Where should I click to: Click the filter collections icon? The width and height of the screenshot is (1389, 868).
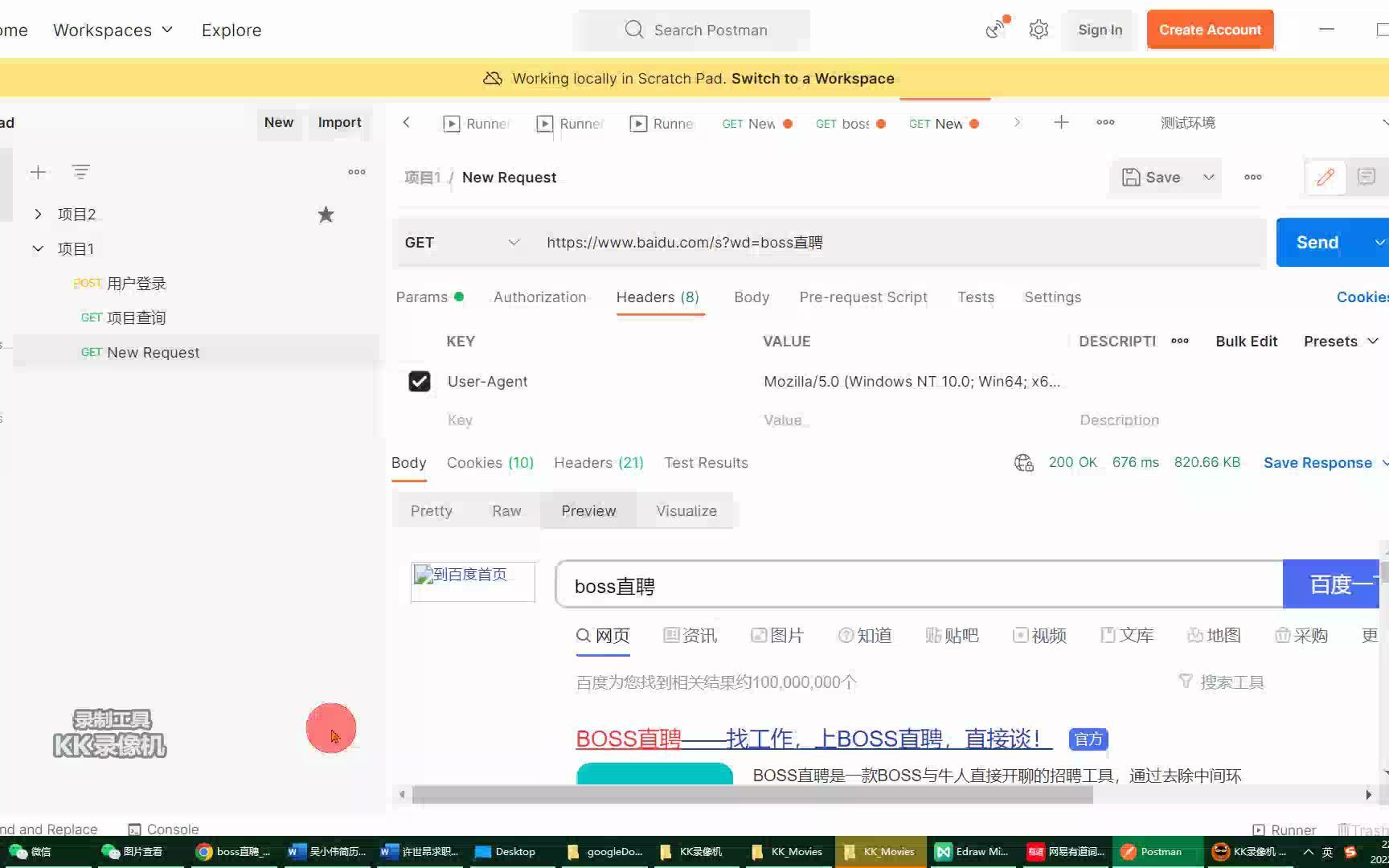point(81,172)
